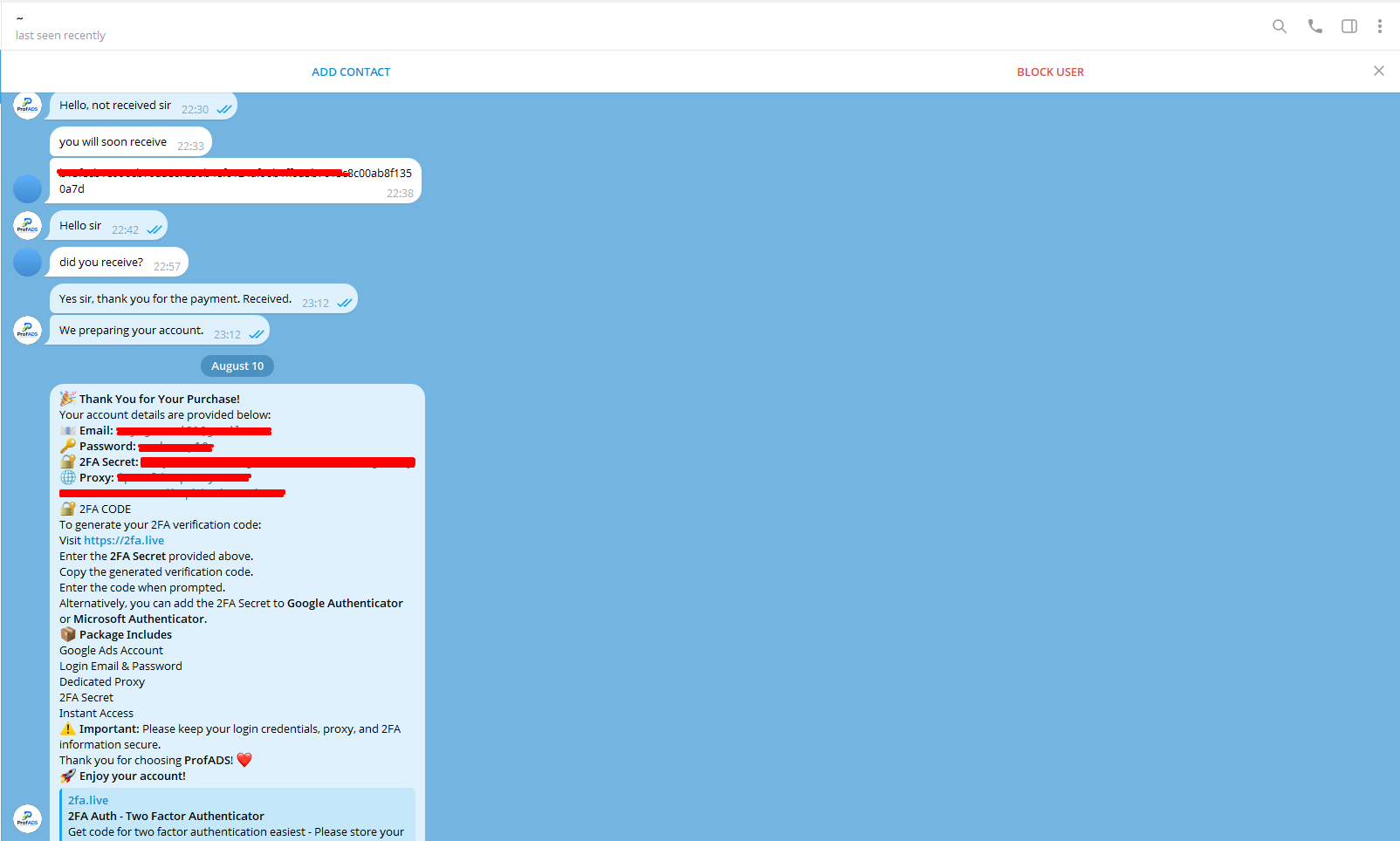1400x841 pixels.
Task: Click the ADD CONTACT button
Action: [351, 72]
